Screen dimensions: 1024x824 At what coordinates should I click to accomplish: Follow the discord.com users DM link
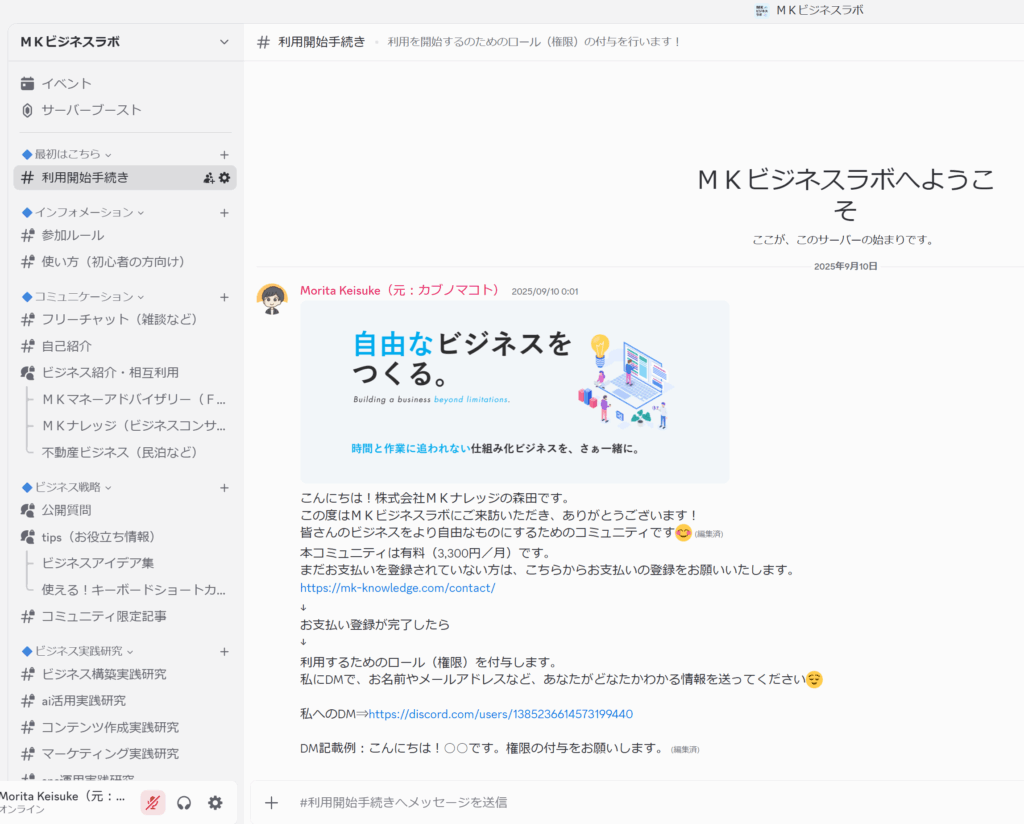click(500, 714)
